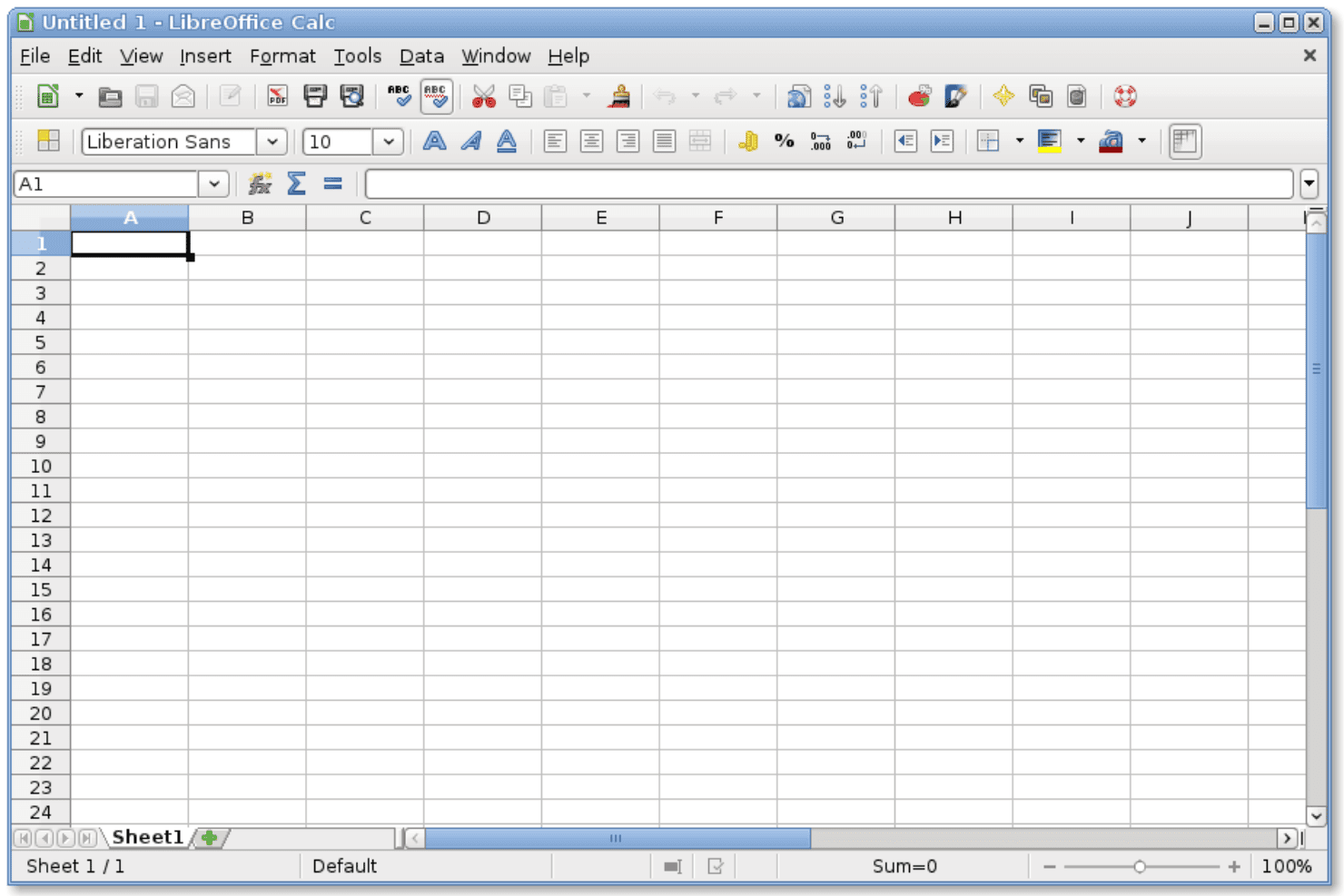Select row 12 header

point(41,516)
